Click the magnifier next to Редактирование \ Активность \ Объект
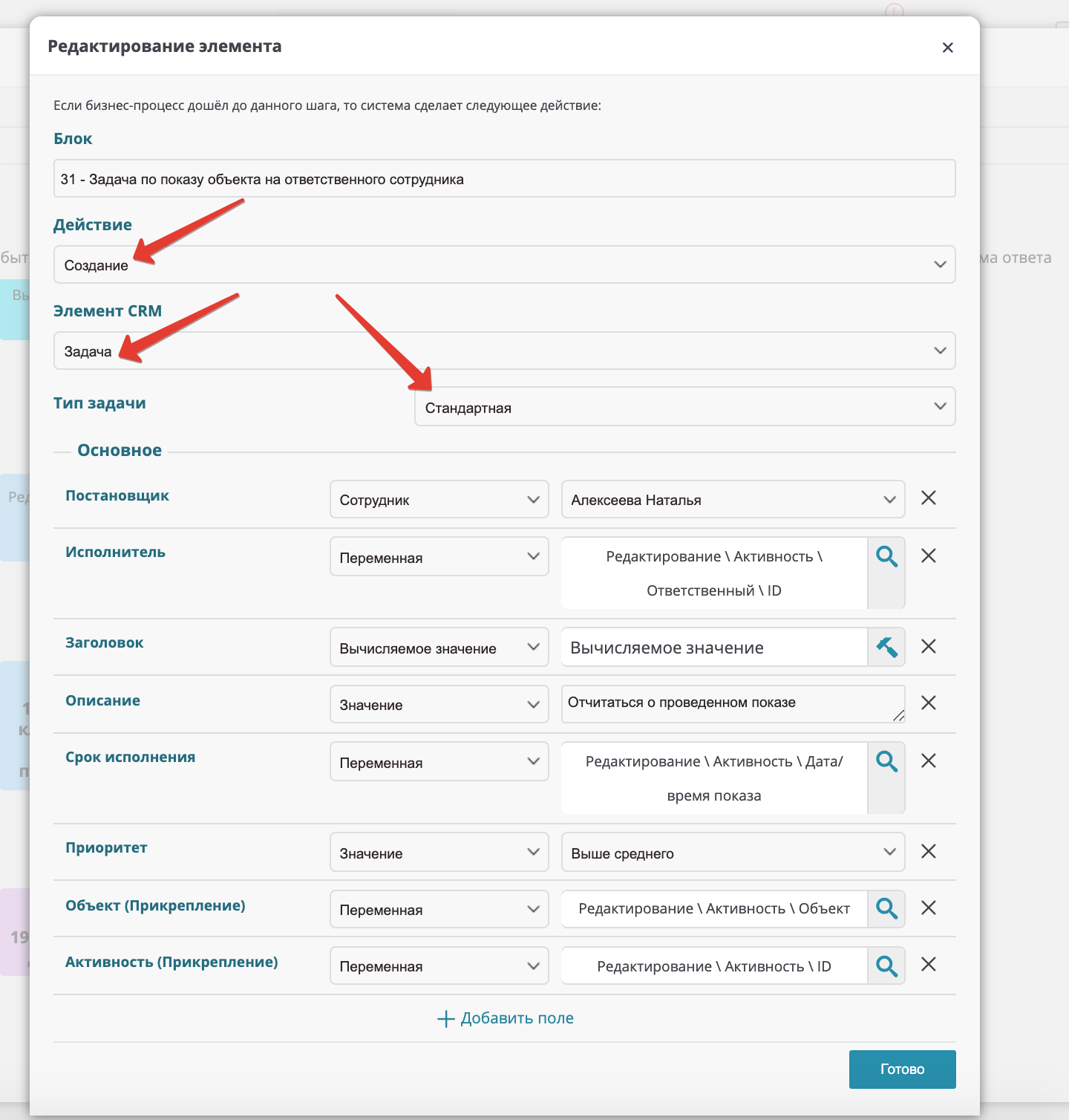This screenshot has width=1069, height=1120. pyautogui.click(x=886, y=908)
